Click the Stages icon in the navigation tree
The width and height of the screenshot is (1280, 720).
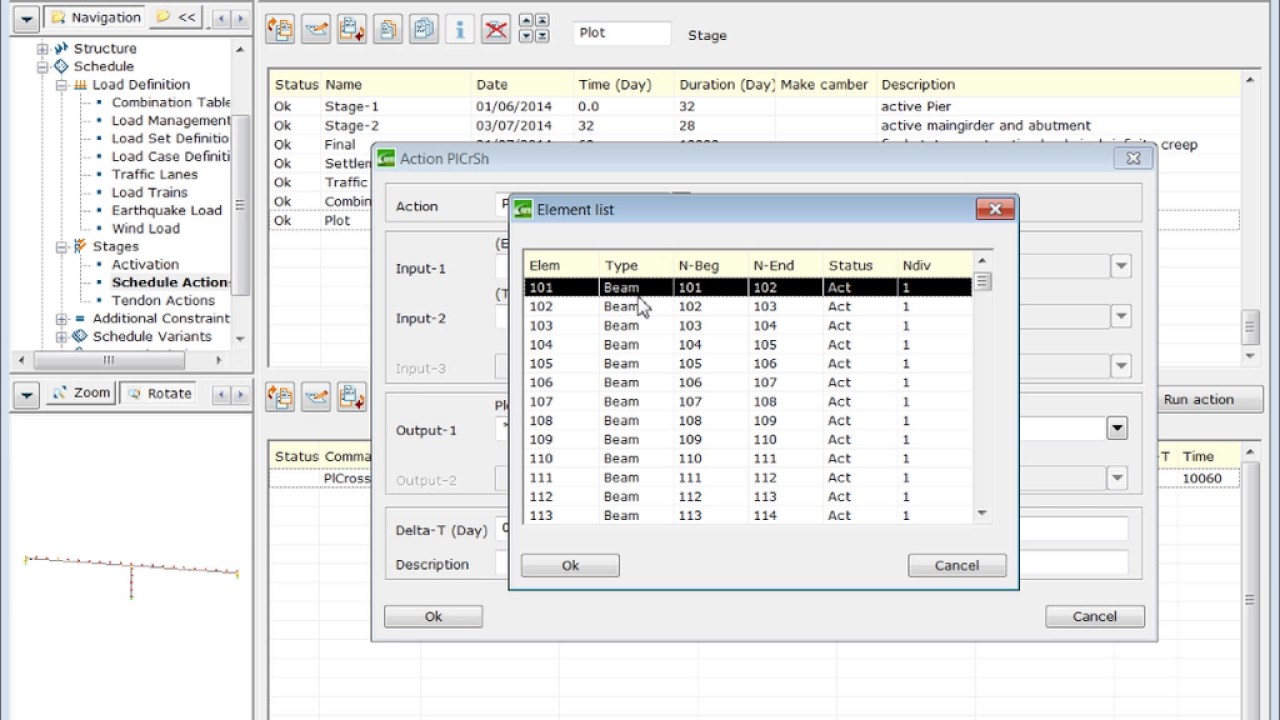point(80,246)
